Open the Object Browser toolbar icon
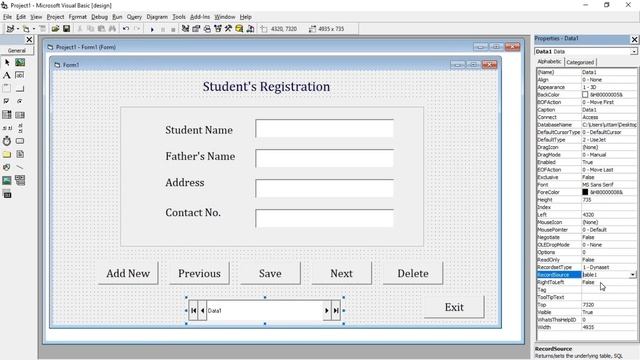Image resolution: width=640 pixels, height=360 pixels. click(218, 29)
